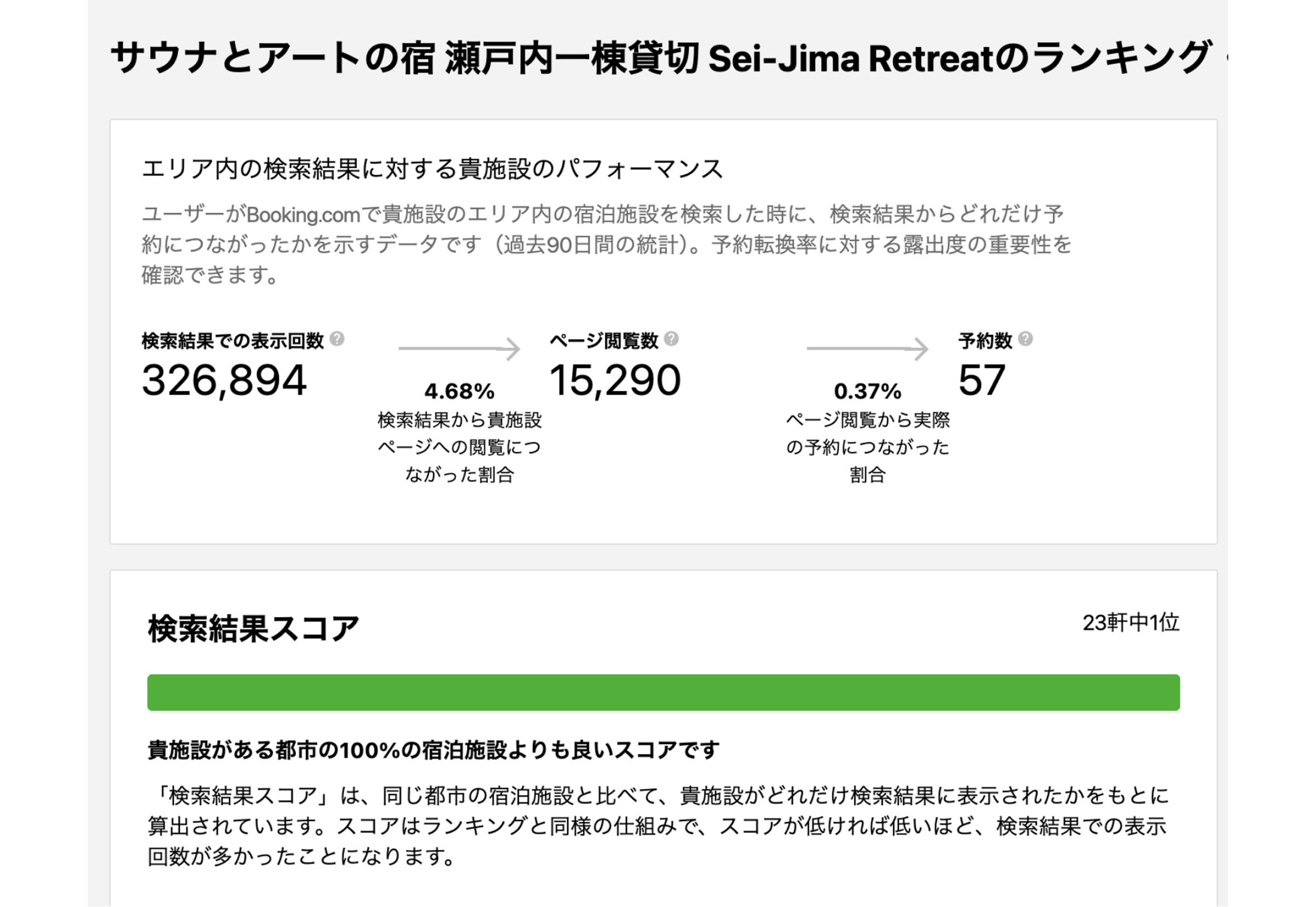Click the エリア内の検索結果 performance heading
Image resolution: width=1316 pixels, height=907 pixels.
[432, 169]
